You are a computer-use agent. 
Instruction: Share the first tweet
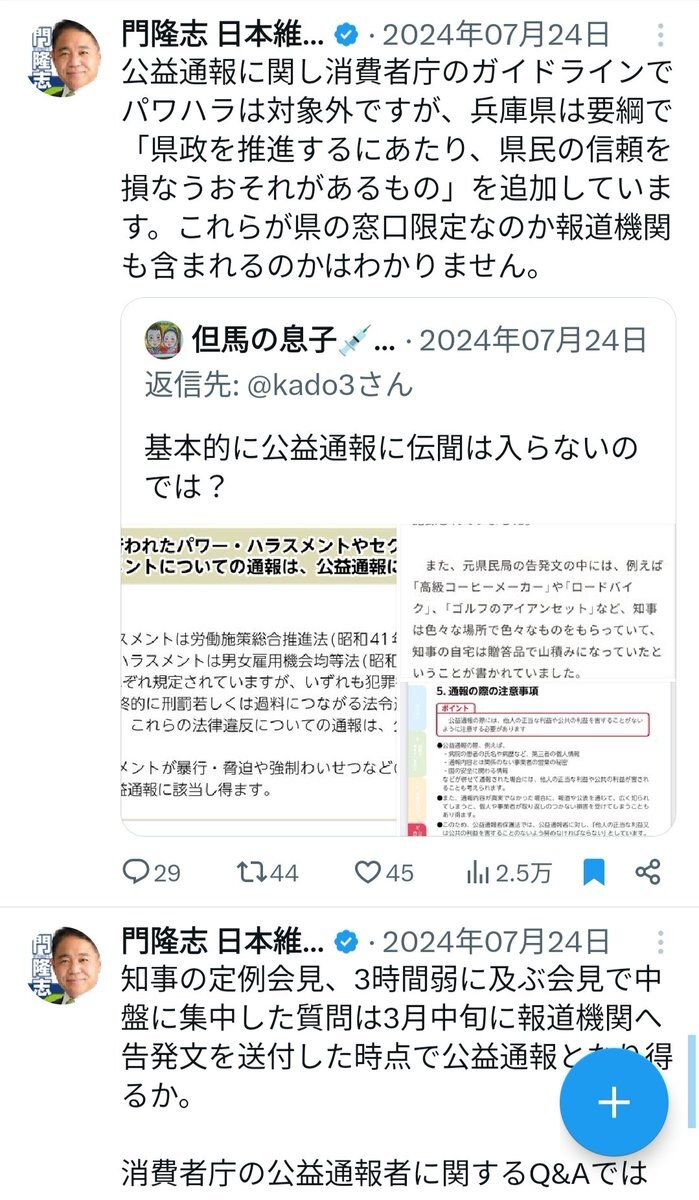(648, 872)
